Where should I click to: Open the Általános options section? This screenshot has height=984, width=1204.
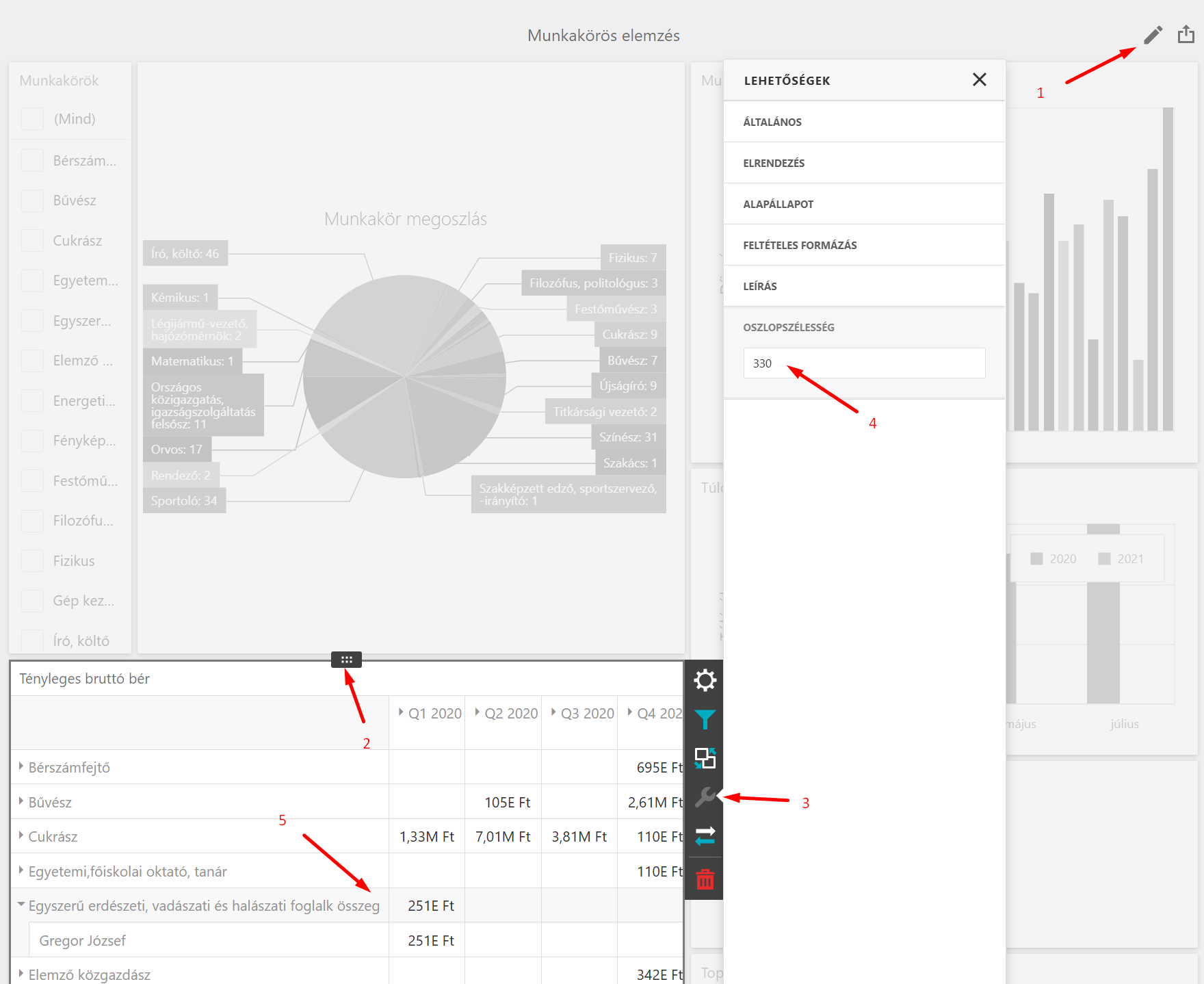[x=864, y=122]
